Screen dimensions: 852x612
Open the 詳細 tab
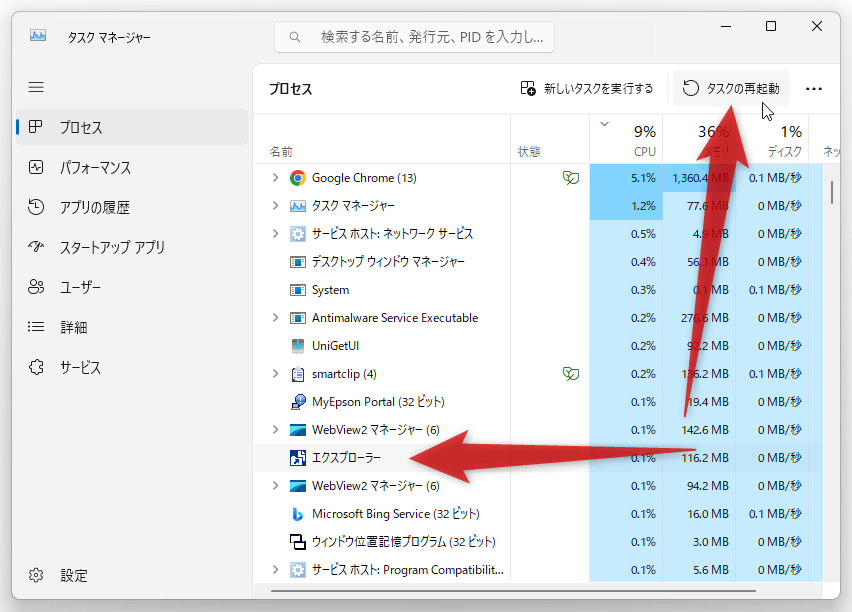pos(132,327)
